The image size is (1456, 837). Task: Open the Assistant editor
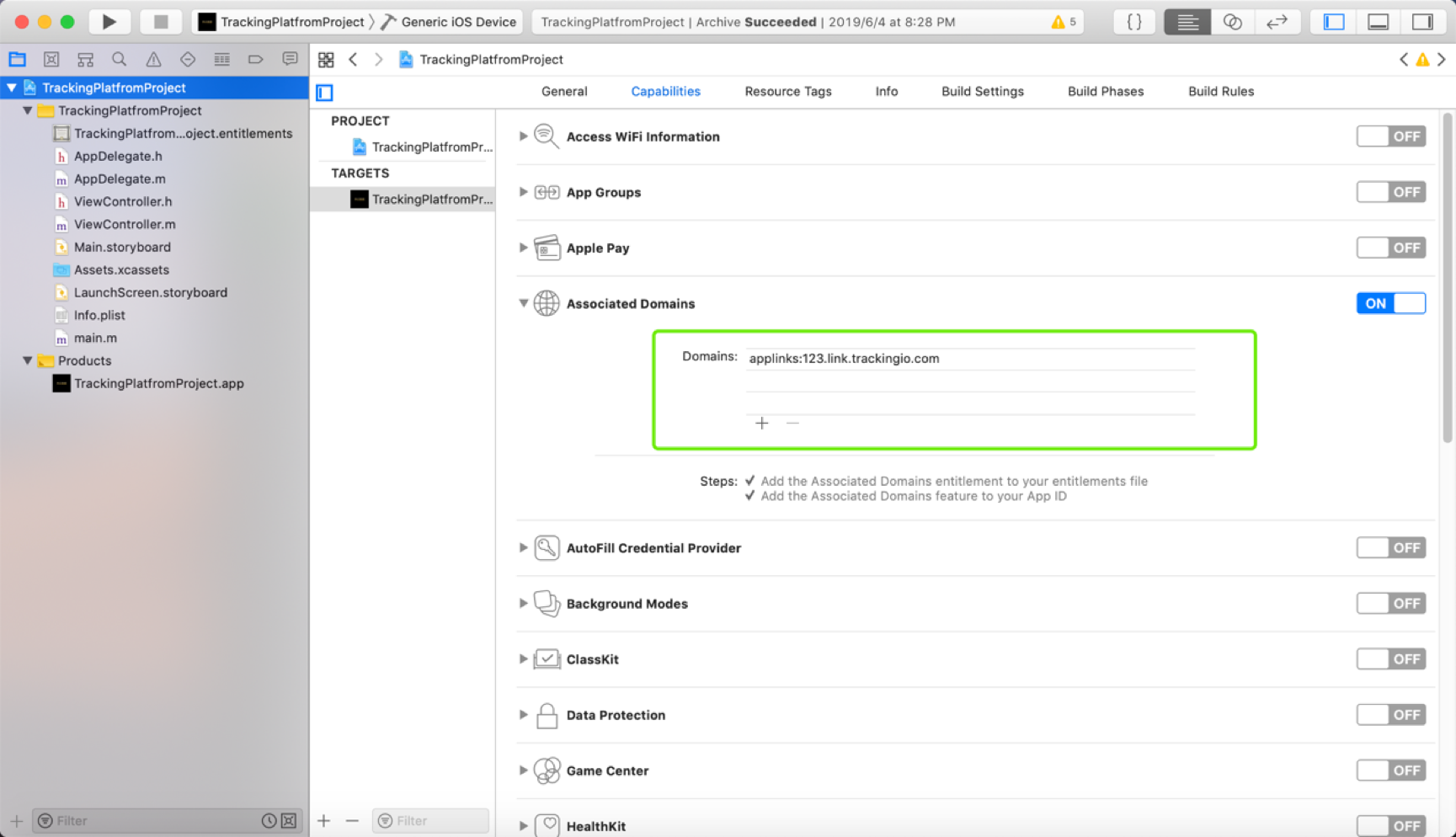(x=1232, y=22)
